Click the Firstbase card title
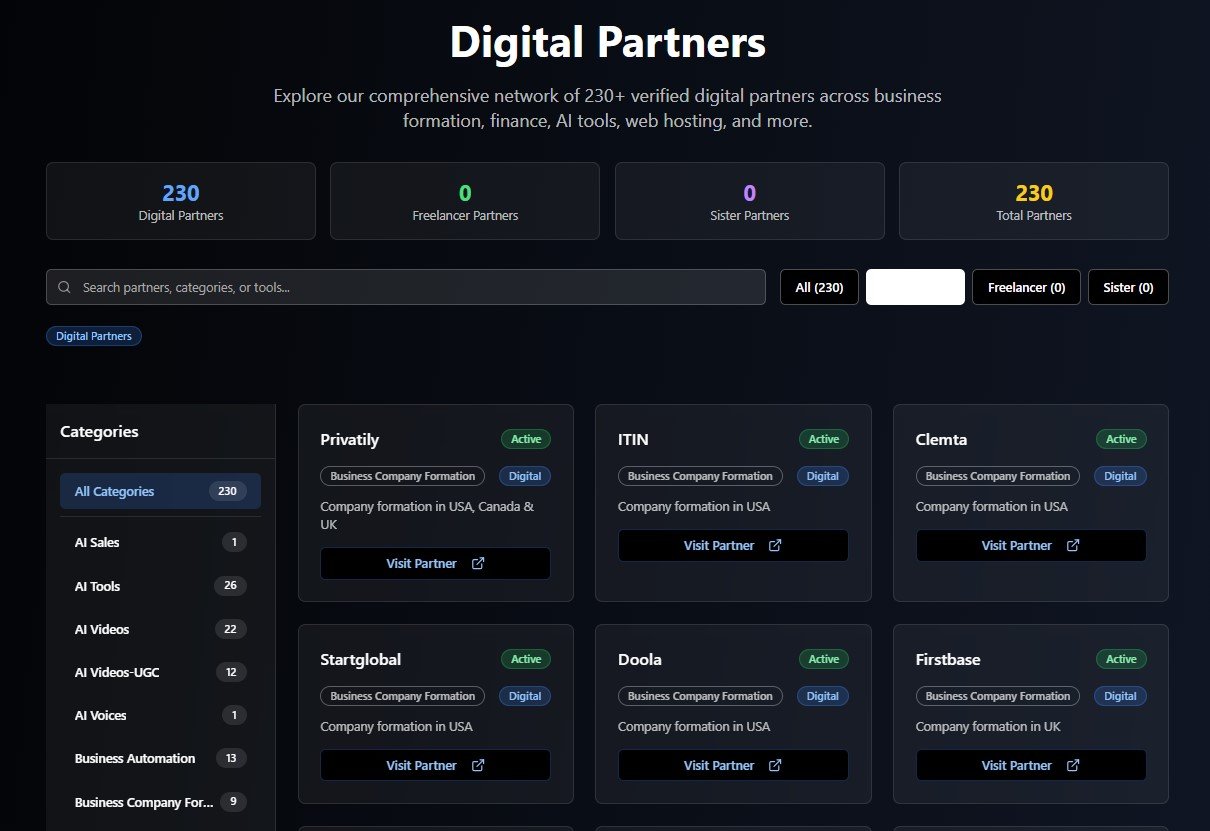The height and width of the screenshot is (831, 1210). 948,659
